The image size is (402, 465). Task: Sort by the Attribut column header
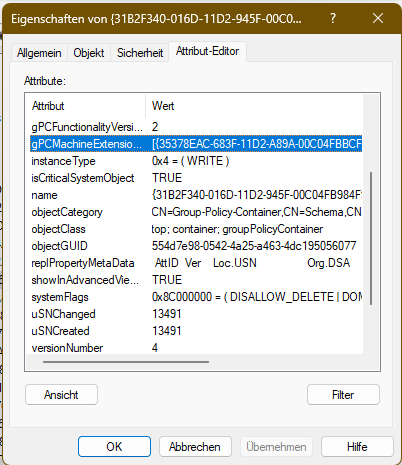[86, 106]
